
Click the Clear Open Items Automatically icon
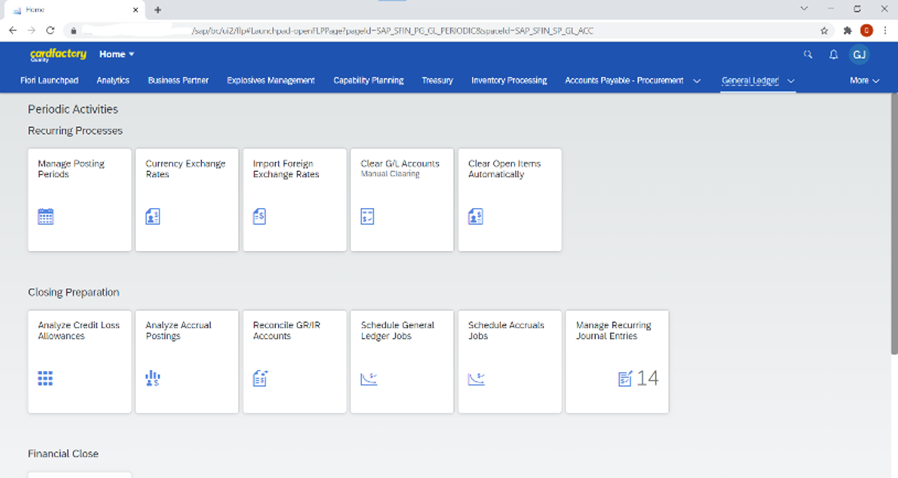pyautogui.click(x=475, y=216)
